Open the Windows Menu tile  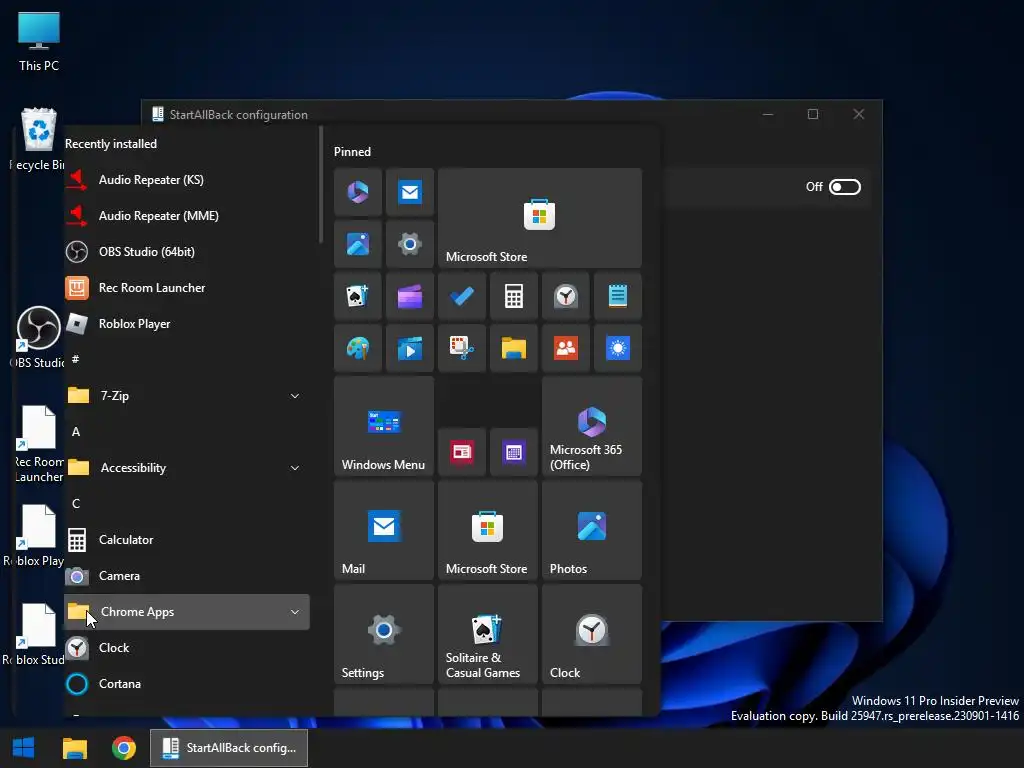(x=384, y=426)
